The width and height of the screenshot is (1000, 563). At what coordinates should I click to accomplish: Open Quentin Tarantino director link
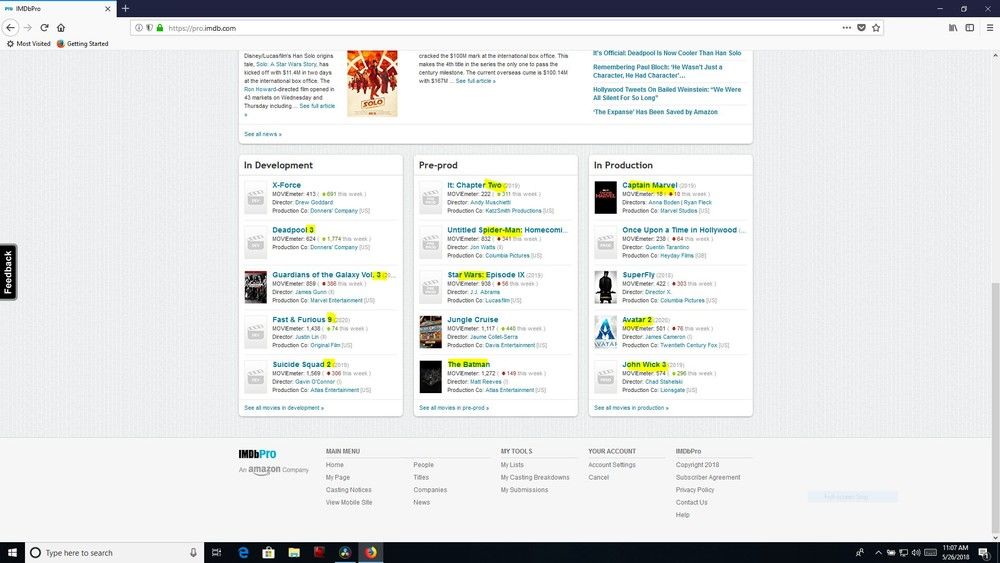pos(667,247)
